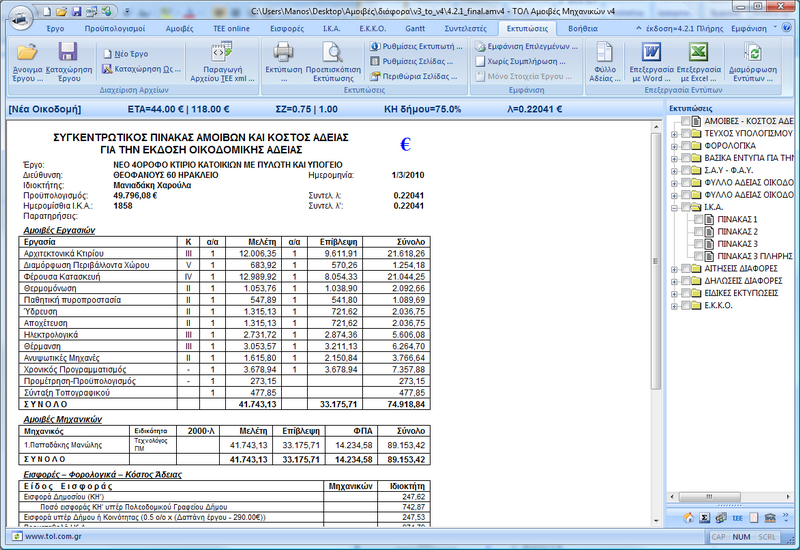
Task: Check the ΠΙΝΑΚΑΣ 1 checkbox
Action: [699, 218]
